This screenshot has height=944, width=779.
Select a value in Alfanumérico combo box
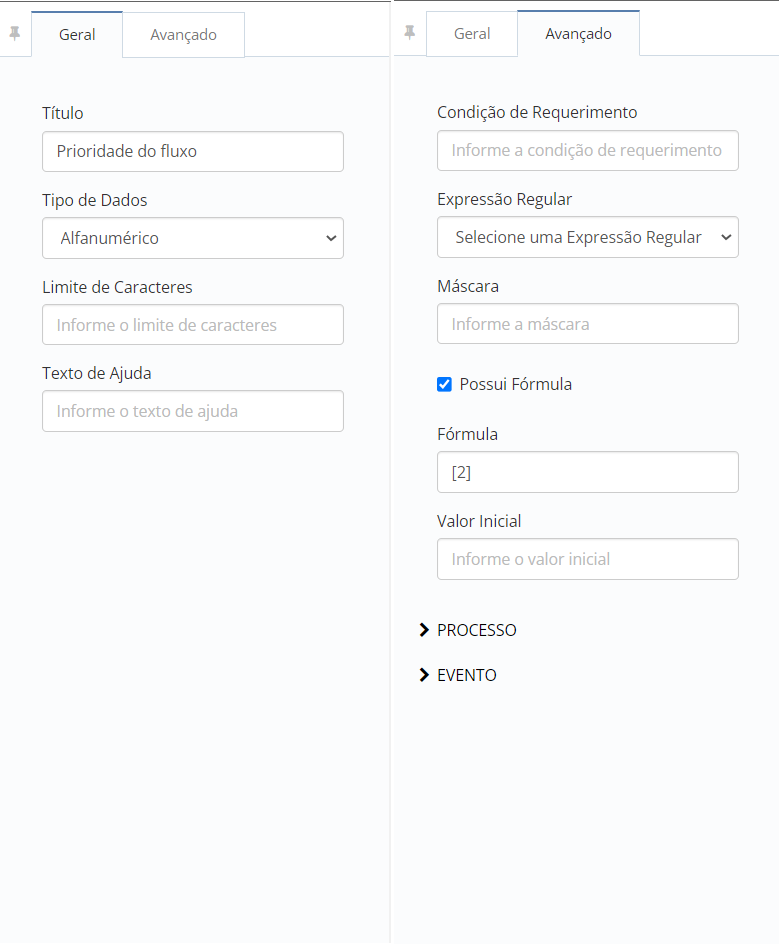[x=192, y=238]
